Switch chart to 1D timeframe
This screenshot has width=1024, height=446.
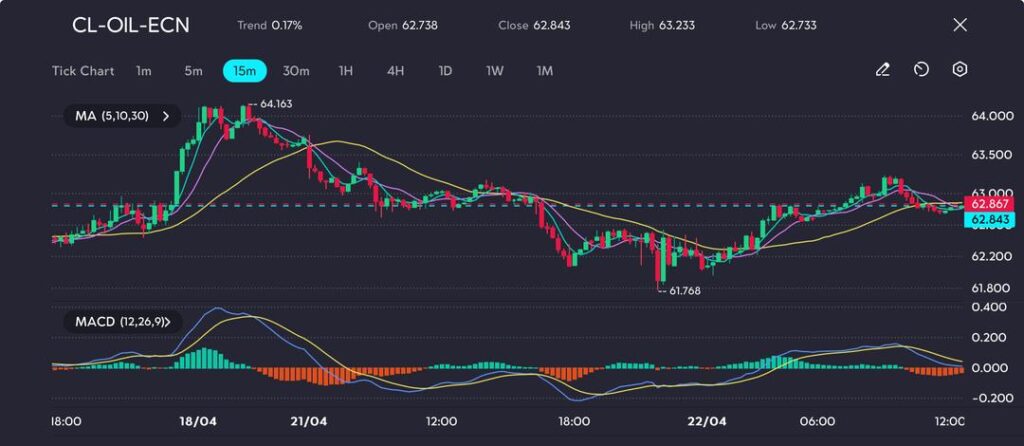point(446,71)
